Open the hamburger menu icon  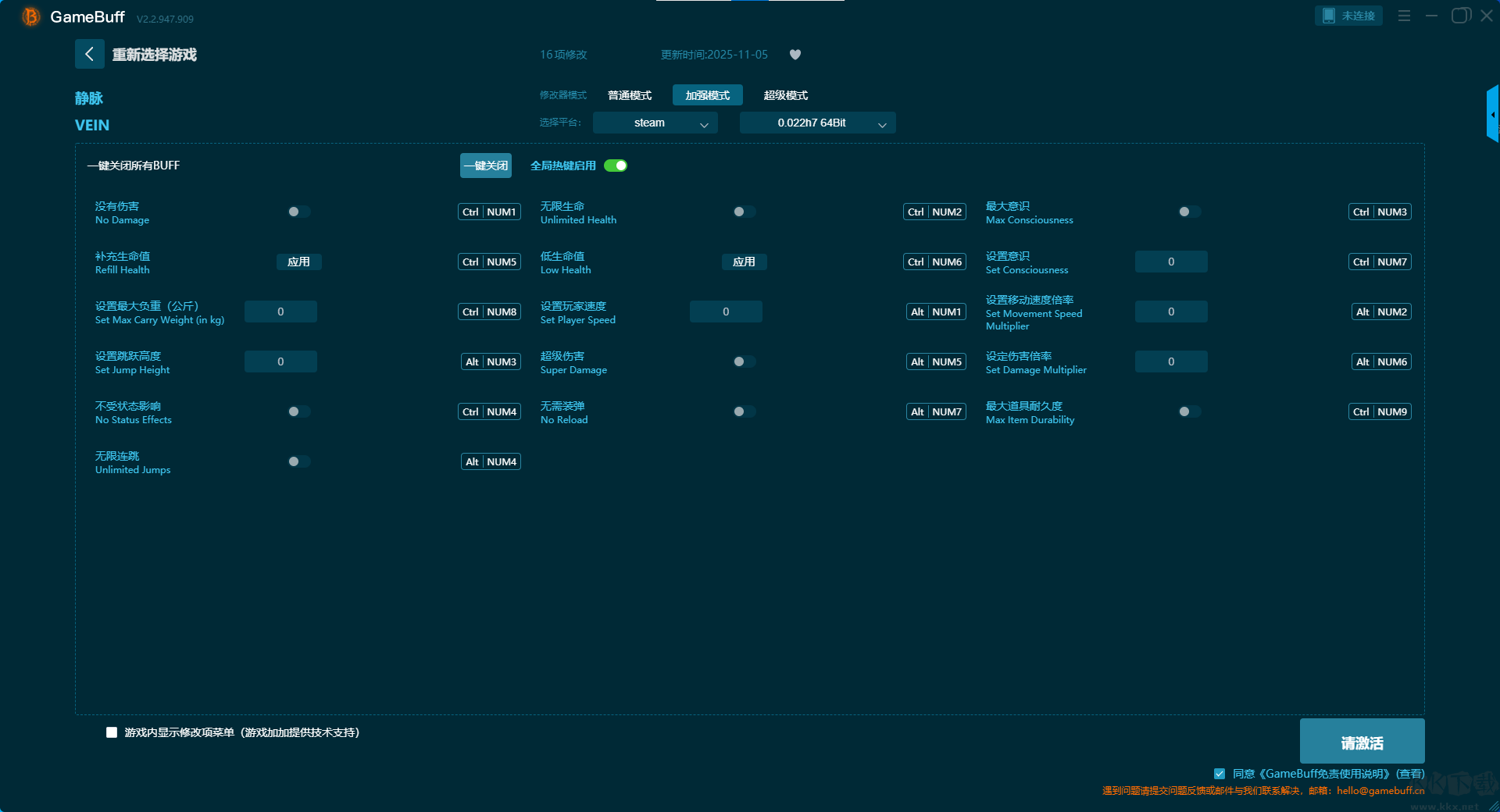[1404, 16]
